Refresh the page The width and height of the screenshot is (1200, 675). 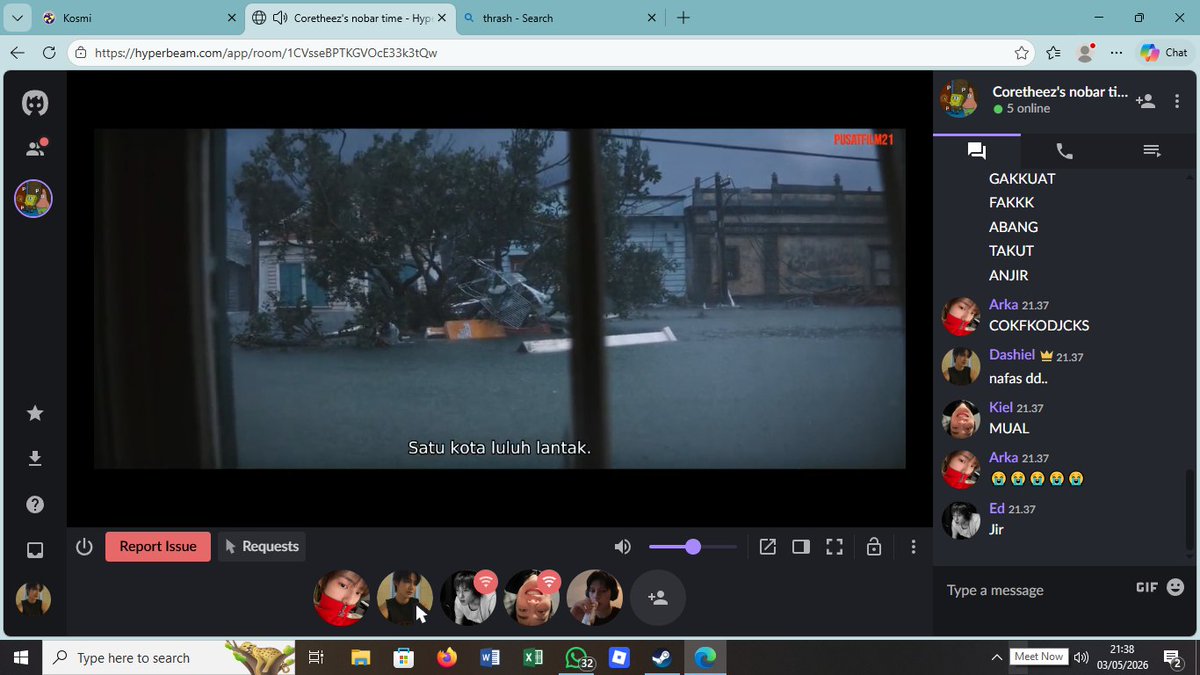coord(49,52)
